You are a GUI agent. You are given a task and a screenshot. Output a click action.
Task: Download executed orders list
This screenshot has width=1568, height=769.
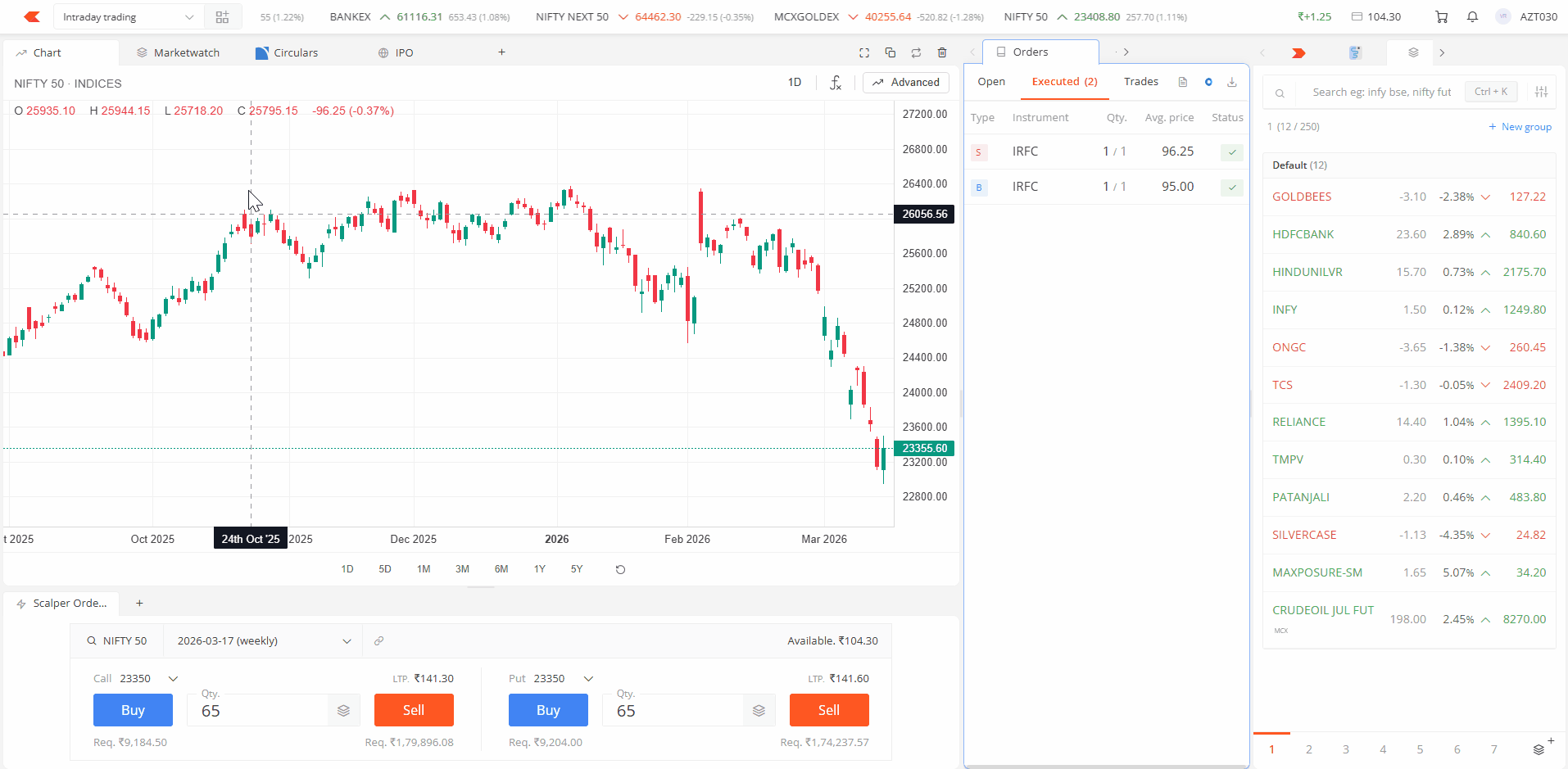pos(1231,82)
